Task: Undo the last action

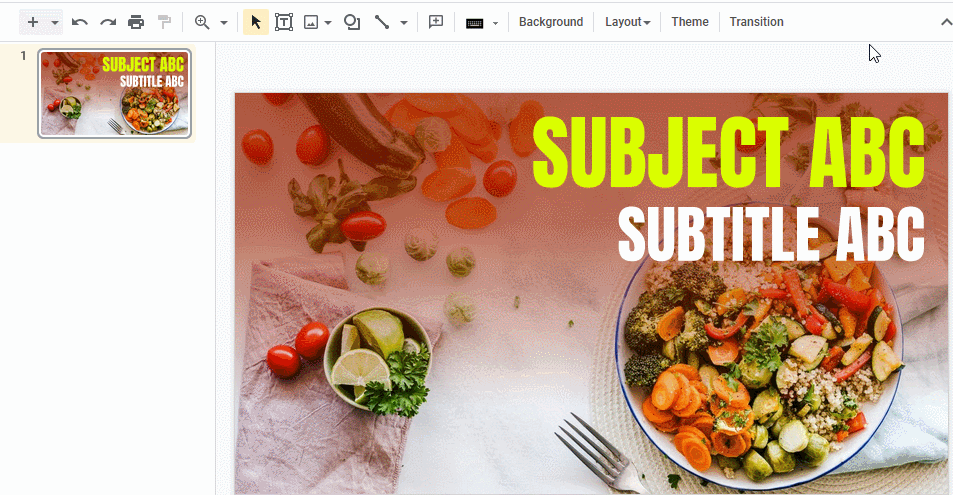Action: click(x=80, y=22)
